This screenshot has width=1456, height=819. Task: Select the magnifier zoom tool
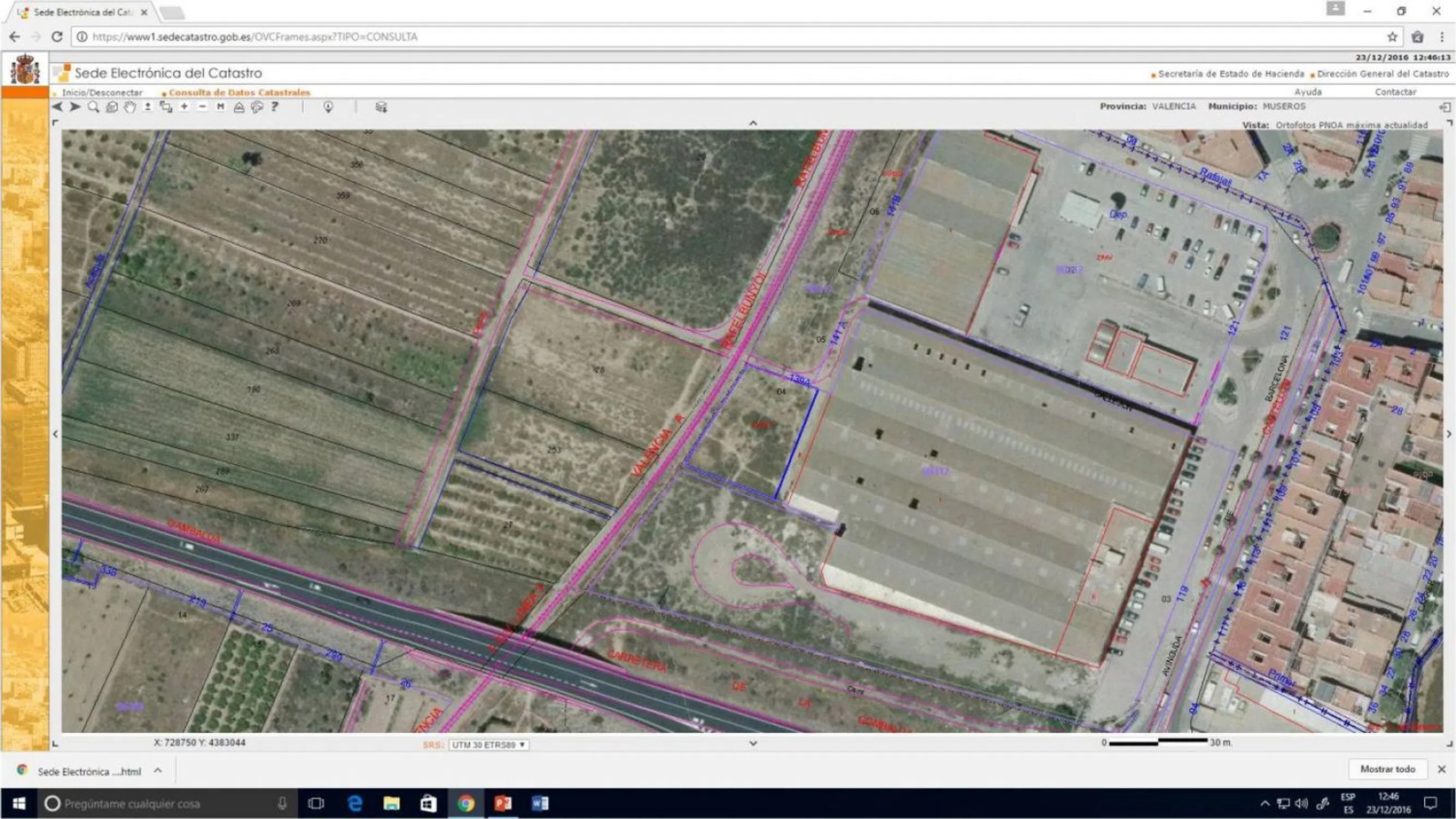(93, 107)
